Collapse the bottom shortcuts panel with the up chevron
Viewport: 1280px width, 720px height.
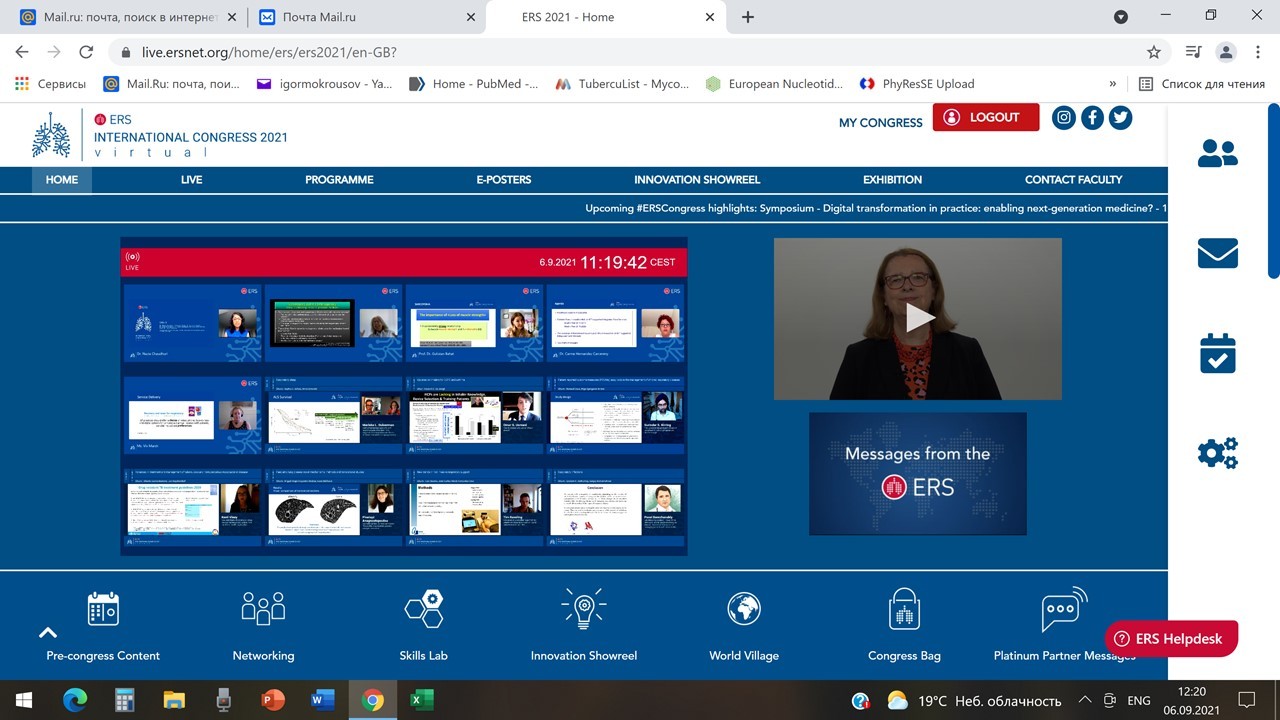pos(47,632)
